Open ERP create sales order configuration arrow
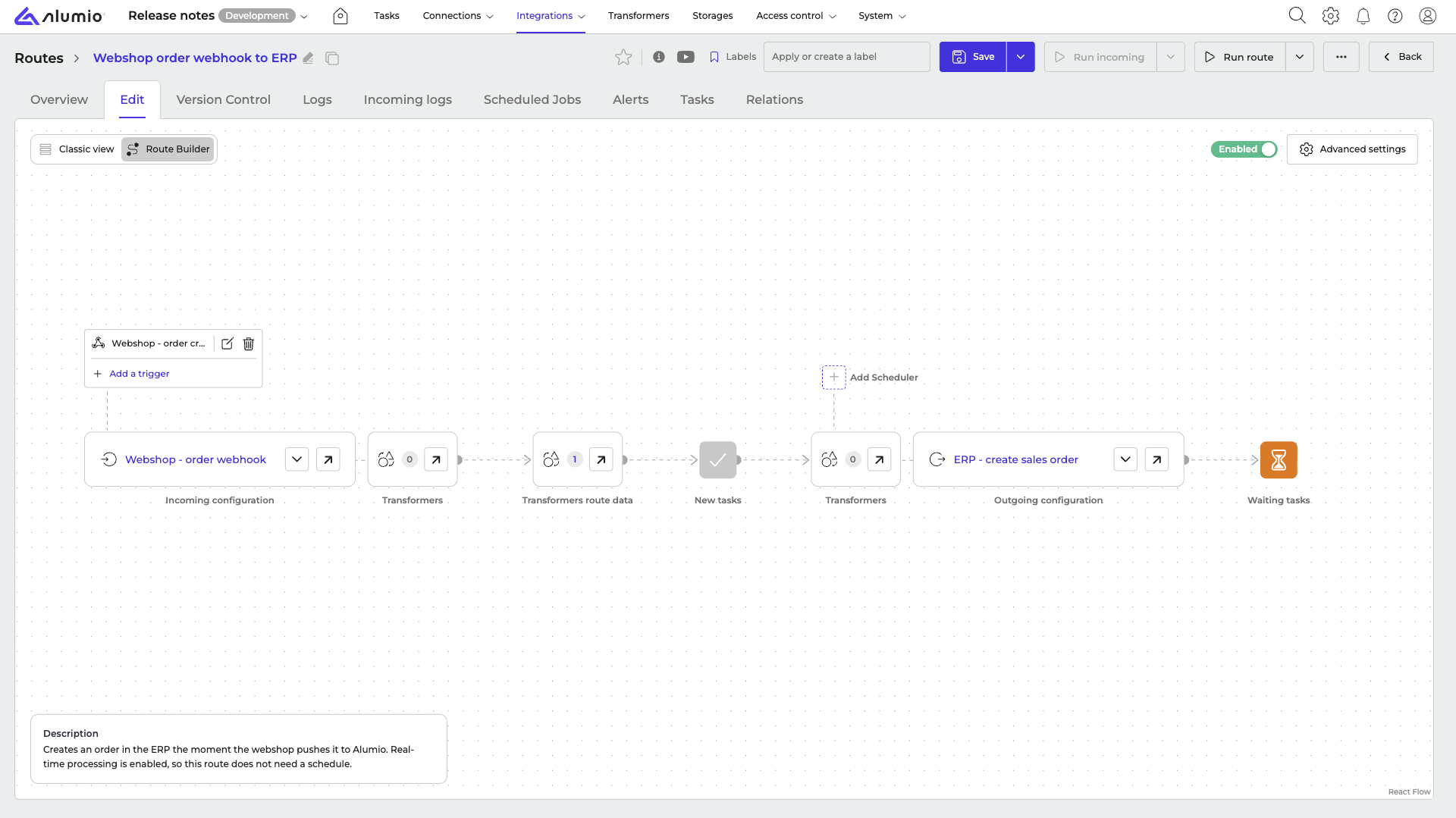The width and height of the screenshot is (1456, 818). [x=1156, y=459]
